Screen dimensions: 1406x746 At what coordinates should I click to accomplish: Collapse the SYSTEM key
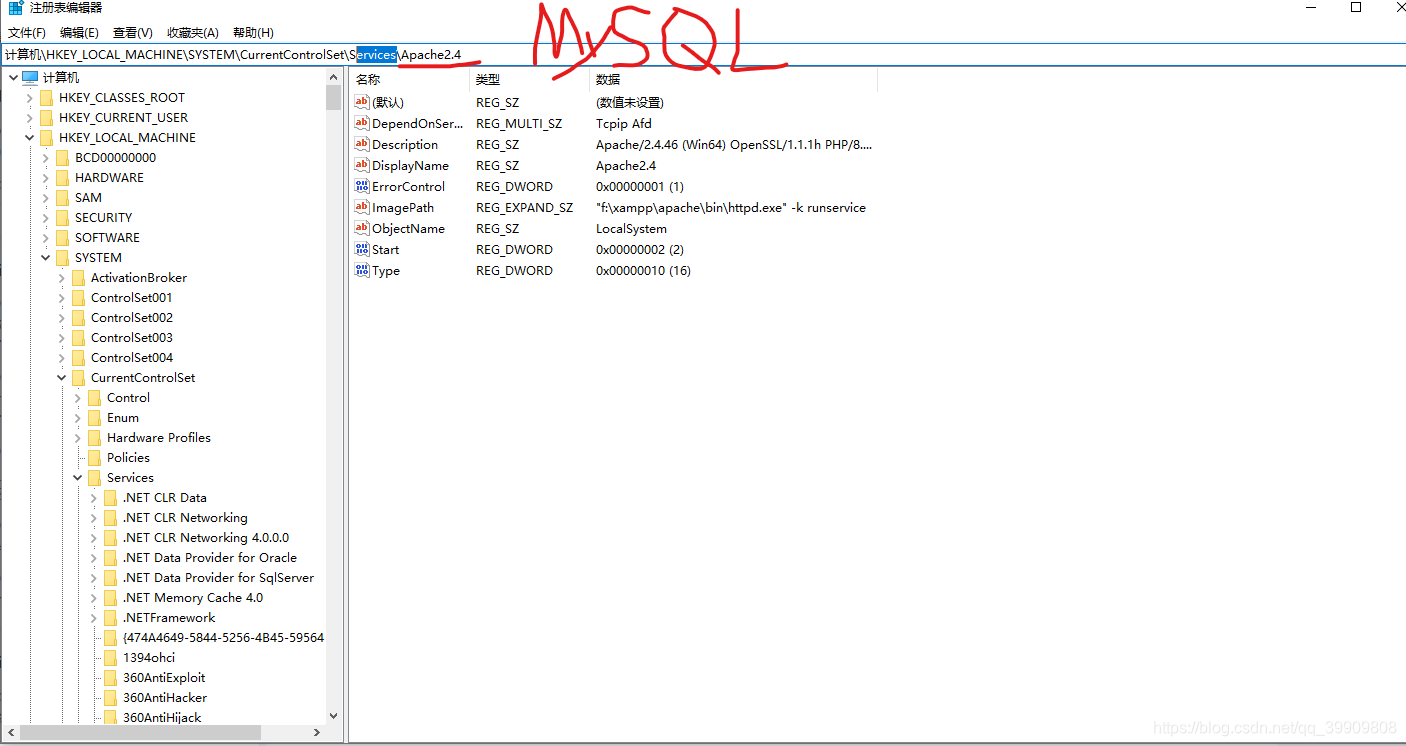tap(45, 257)
